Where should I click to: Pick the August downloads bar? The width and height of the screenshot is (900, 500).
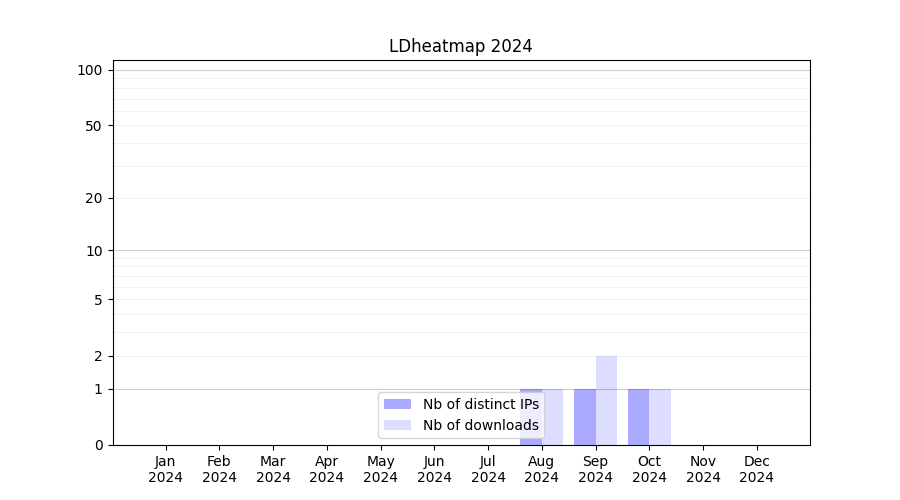pyautogui.click(x=553, y=417)
